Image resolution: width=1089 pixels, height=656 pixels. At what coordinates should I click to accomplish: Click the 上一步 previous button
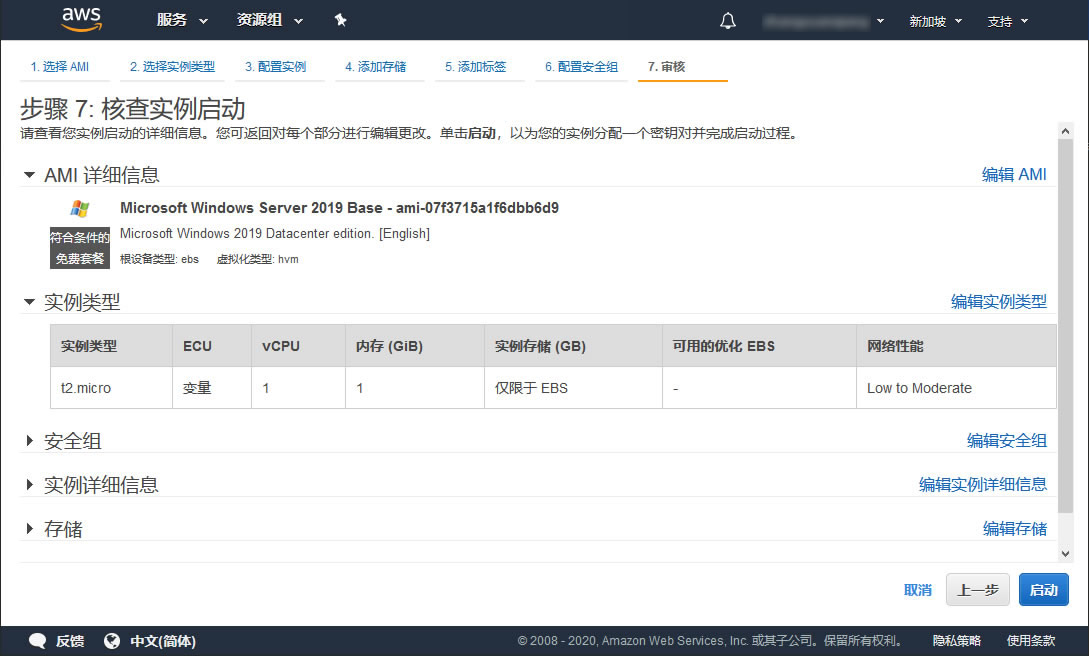(977, 590)
